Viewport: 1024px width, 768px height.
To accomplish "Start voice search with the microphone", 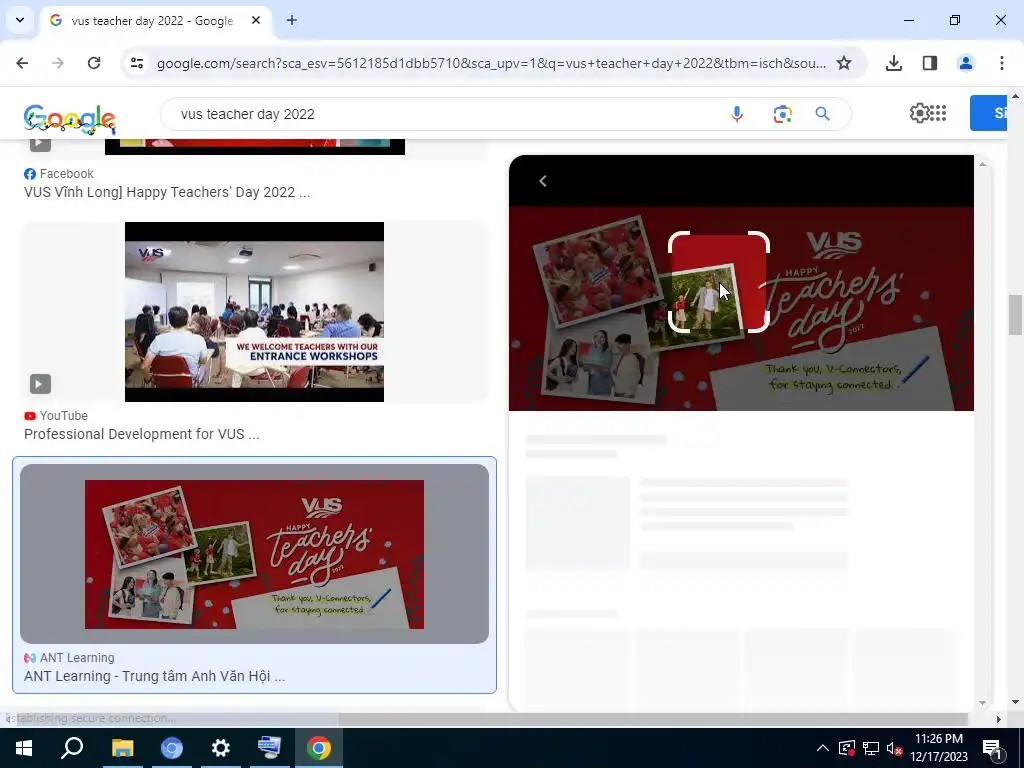I will [737, 114].
